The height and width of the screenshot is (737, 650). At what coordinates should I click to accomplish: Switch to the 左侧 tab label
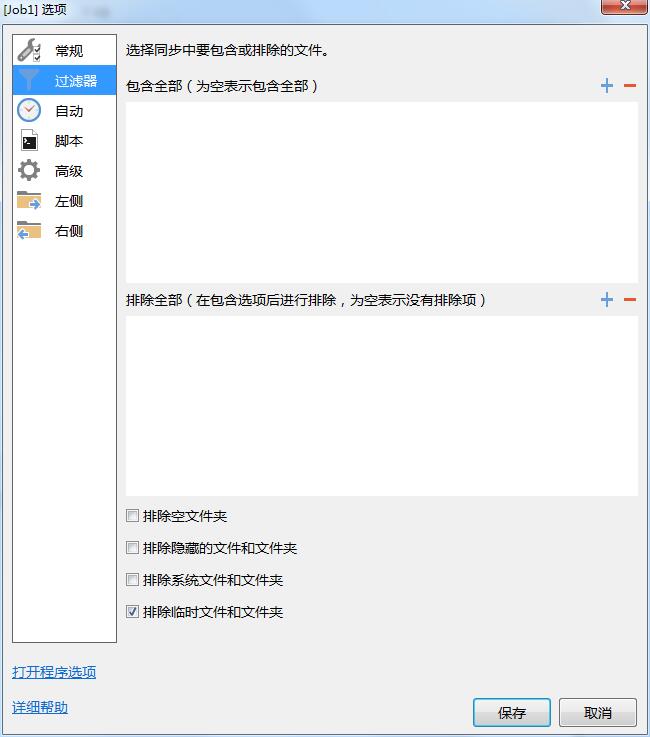69,201
